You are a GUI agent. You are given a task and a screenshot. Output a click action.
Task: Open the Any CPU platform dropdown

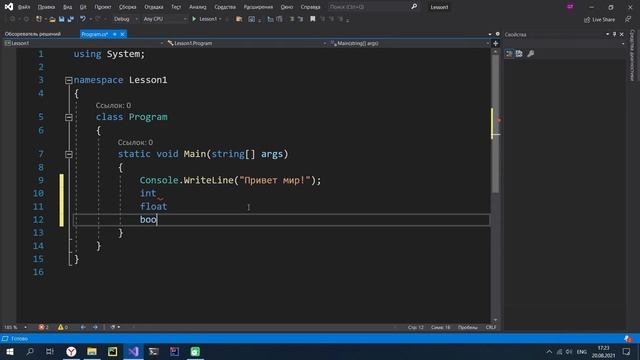(x=165, y=19)
